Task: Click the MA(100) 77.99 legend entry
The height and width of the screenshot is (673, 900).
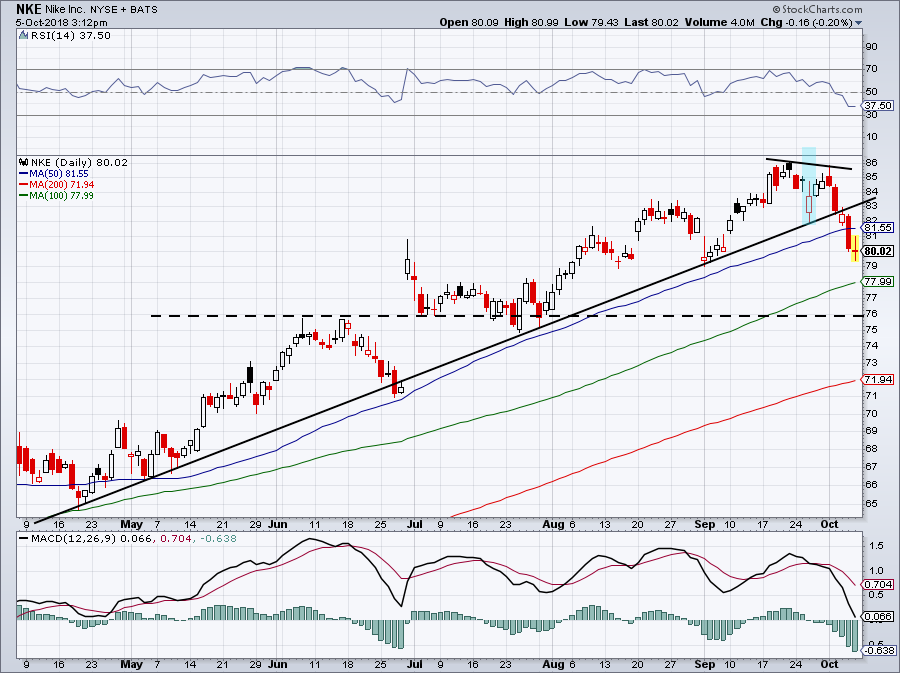Action: [x=56, y=195]
